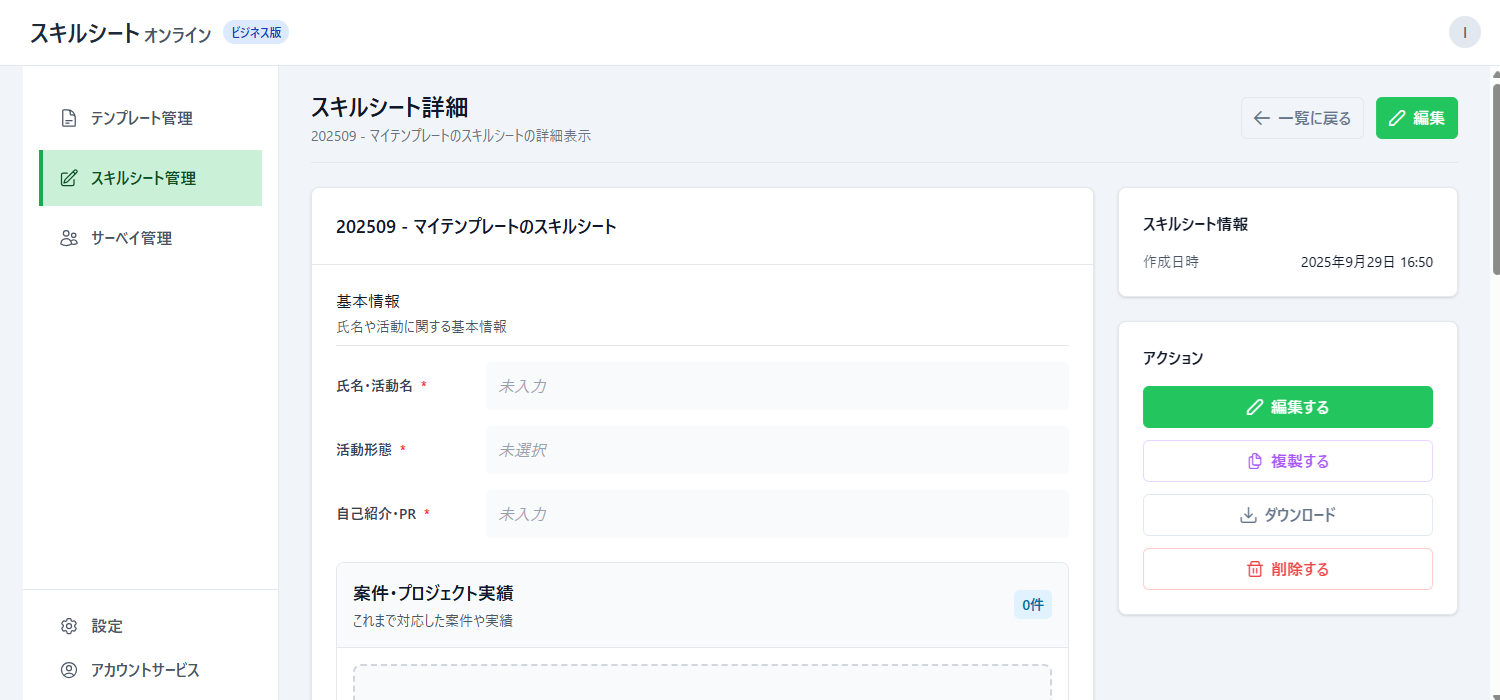Click the 自己紹介・PR field showing 未入力
1500x700 pixels.
click(776, 514)
